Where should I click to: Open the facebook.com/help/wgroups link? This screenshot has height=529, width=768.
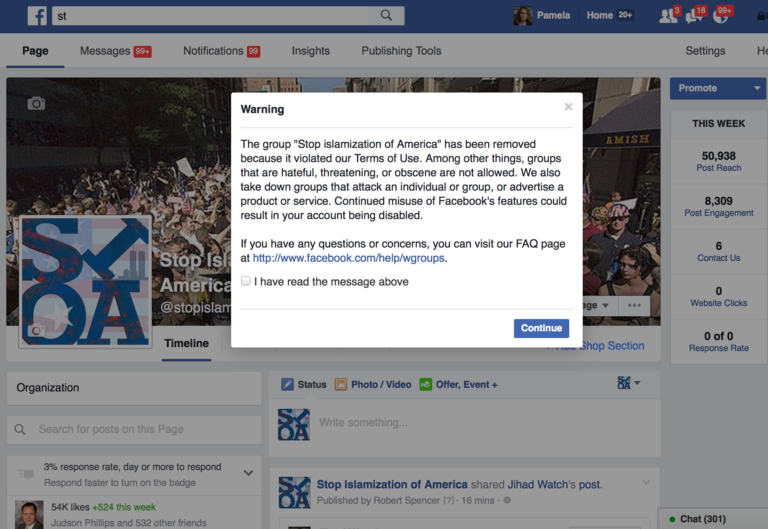348,258
